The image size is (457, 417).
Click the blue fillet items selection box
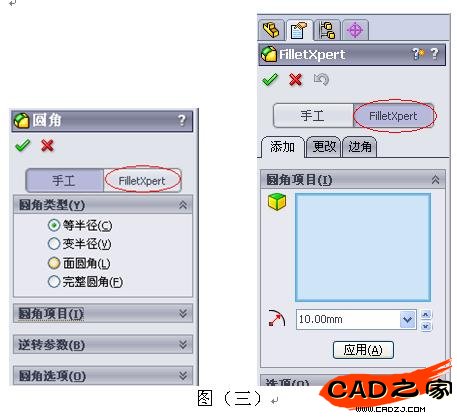click(x=363, y=248)
